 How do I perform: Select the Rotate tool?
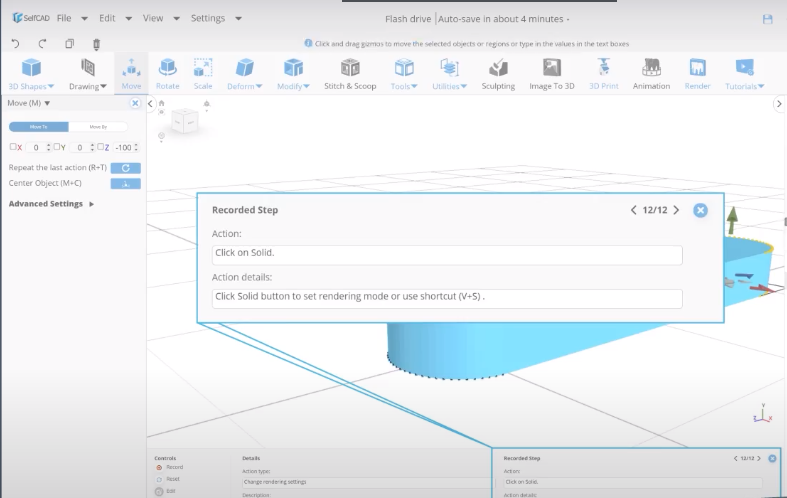coord(168,74)
